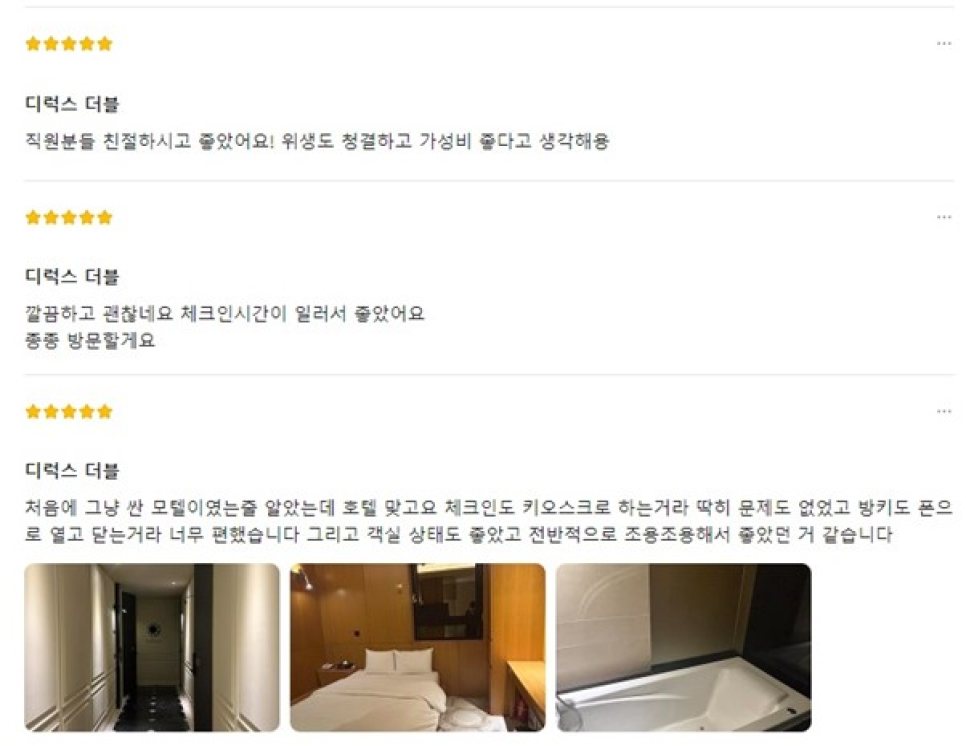
Task: Open bathtub photo thumbnail
Action: 684,647
